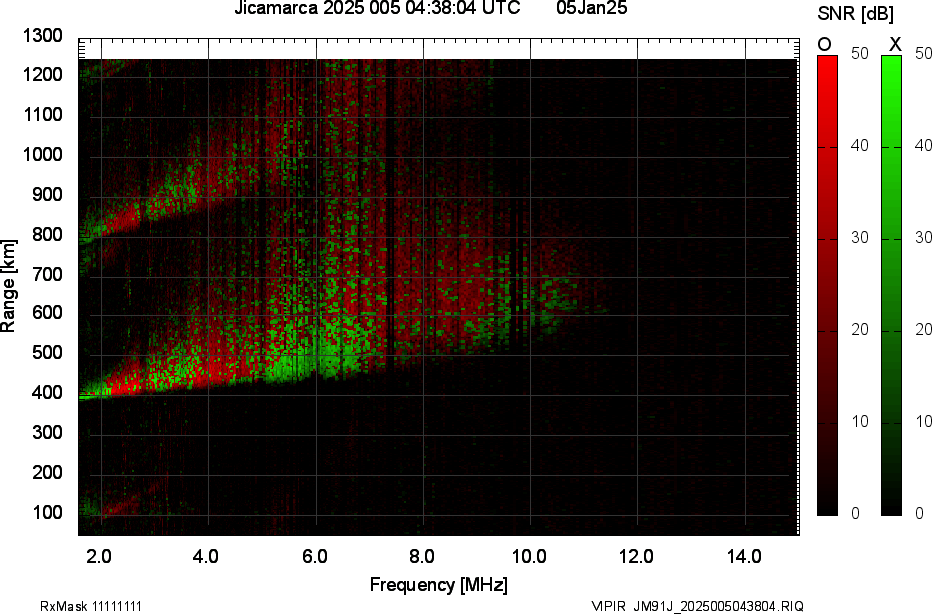Click the 30 label on O colorbar

(x=859, y=237)
